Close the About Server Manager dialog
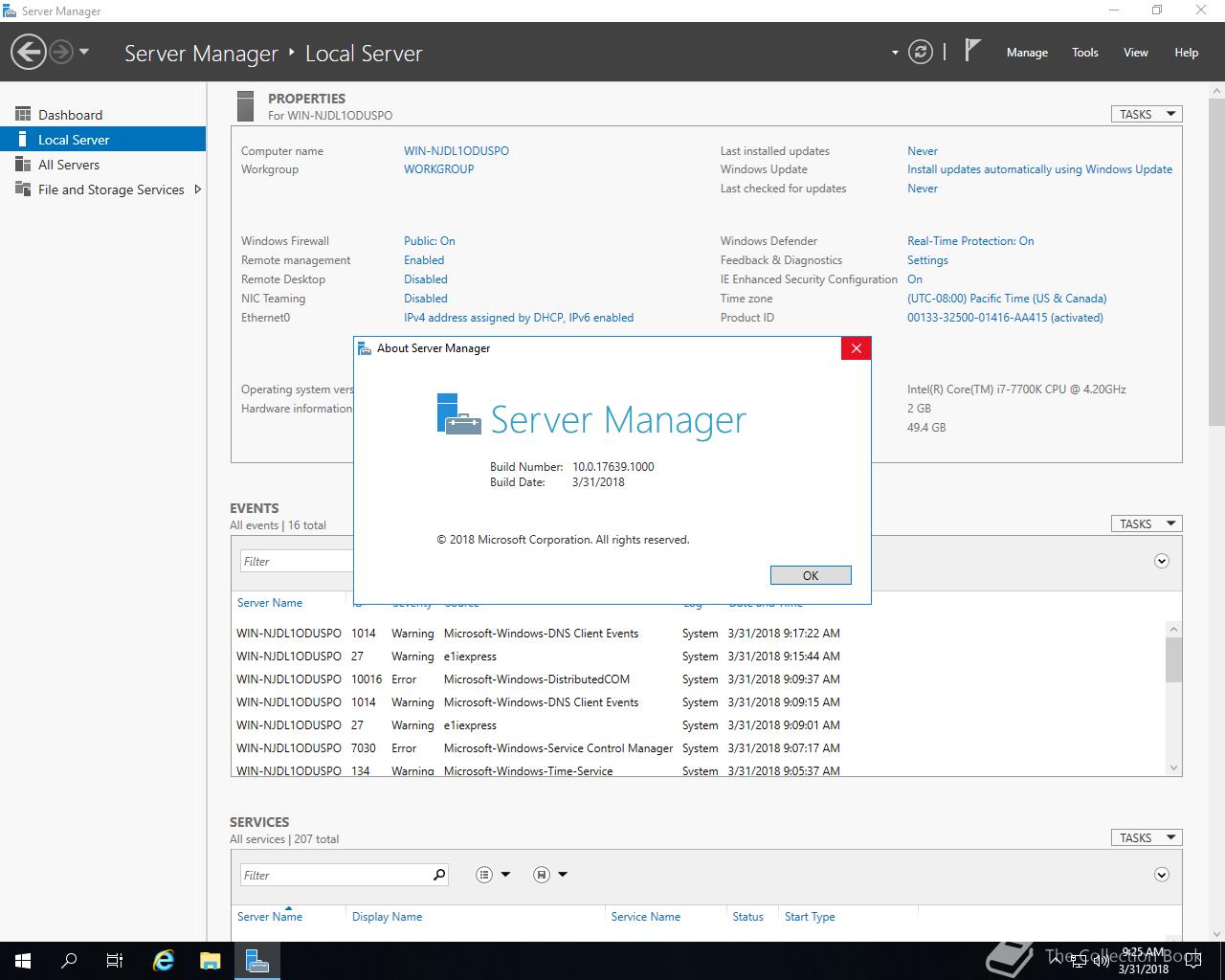Screen dimensions: 1225x980 [x=856, y=348]
